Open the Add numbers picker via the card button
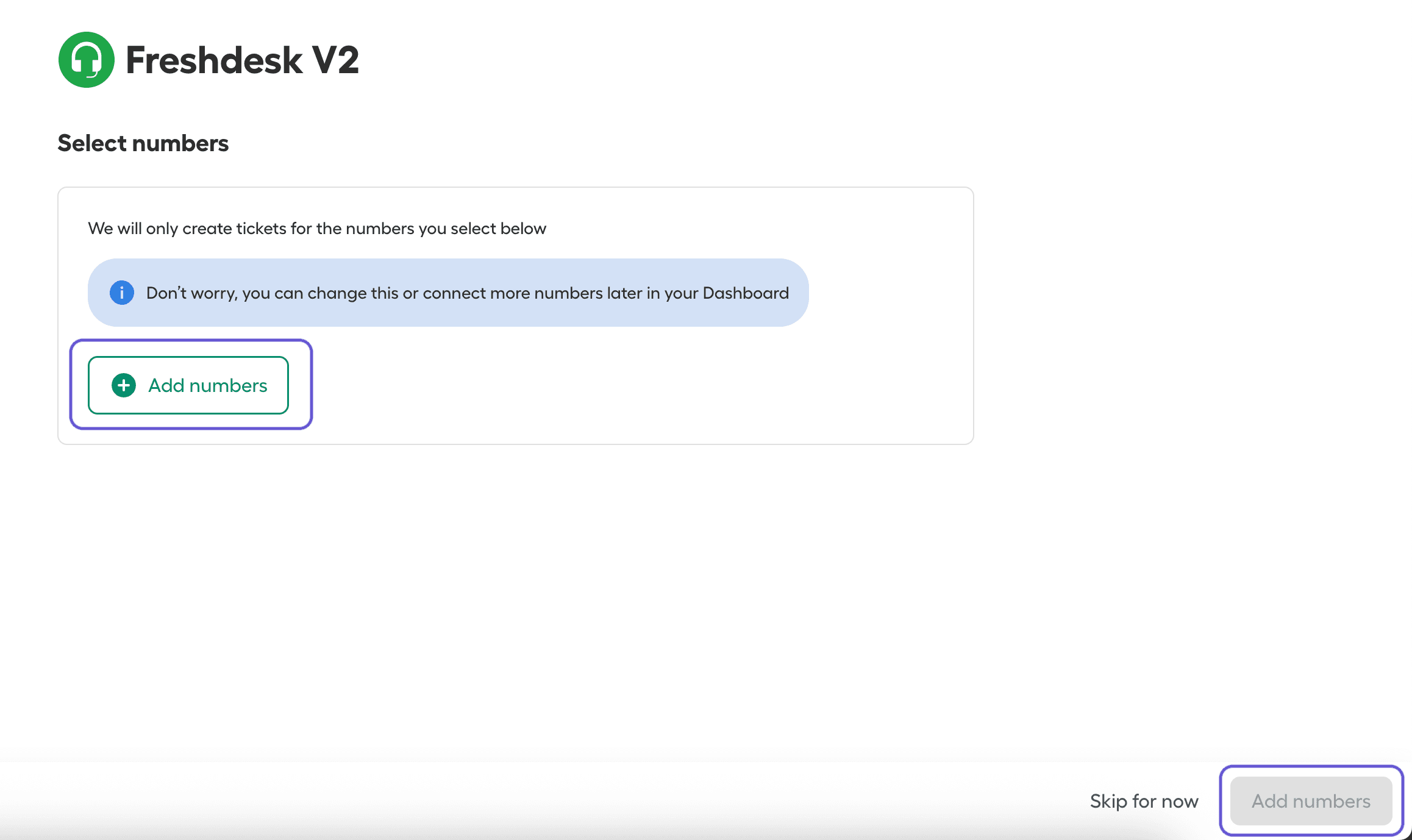The width and height of the screenshot is (1412, 840). pyautogui.click(x=188, y=385)
